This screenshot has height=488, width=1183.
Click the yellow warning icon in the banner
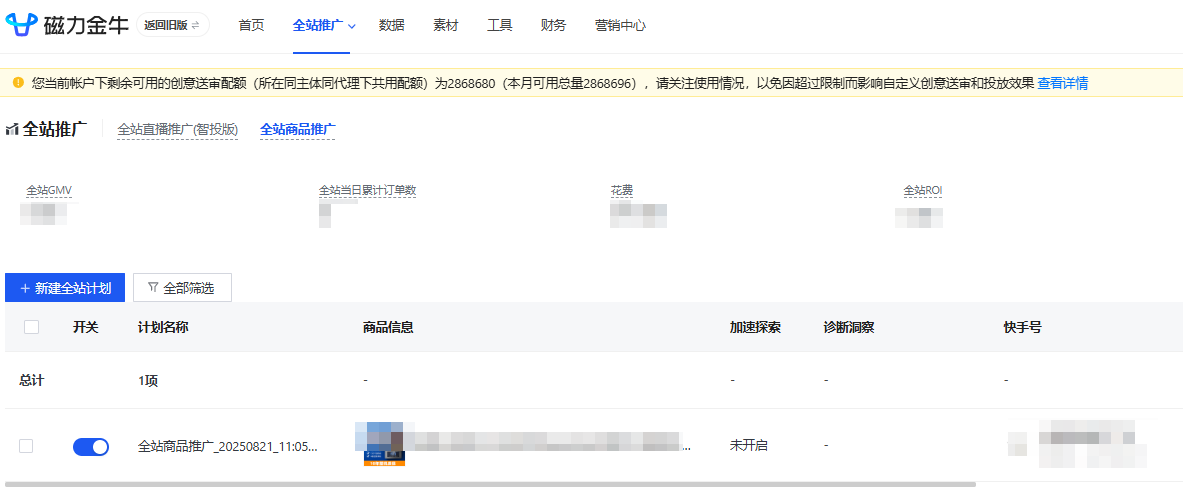coord(18,83)
